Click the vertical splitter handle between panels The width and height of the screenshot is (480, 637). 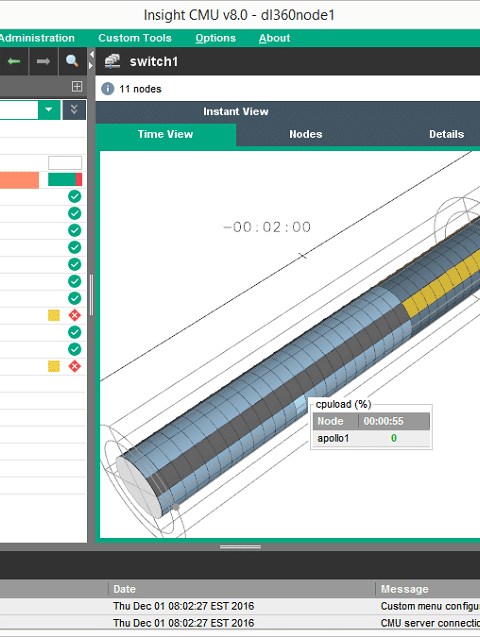pyautogui.click(x=91, y=295)
